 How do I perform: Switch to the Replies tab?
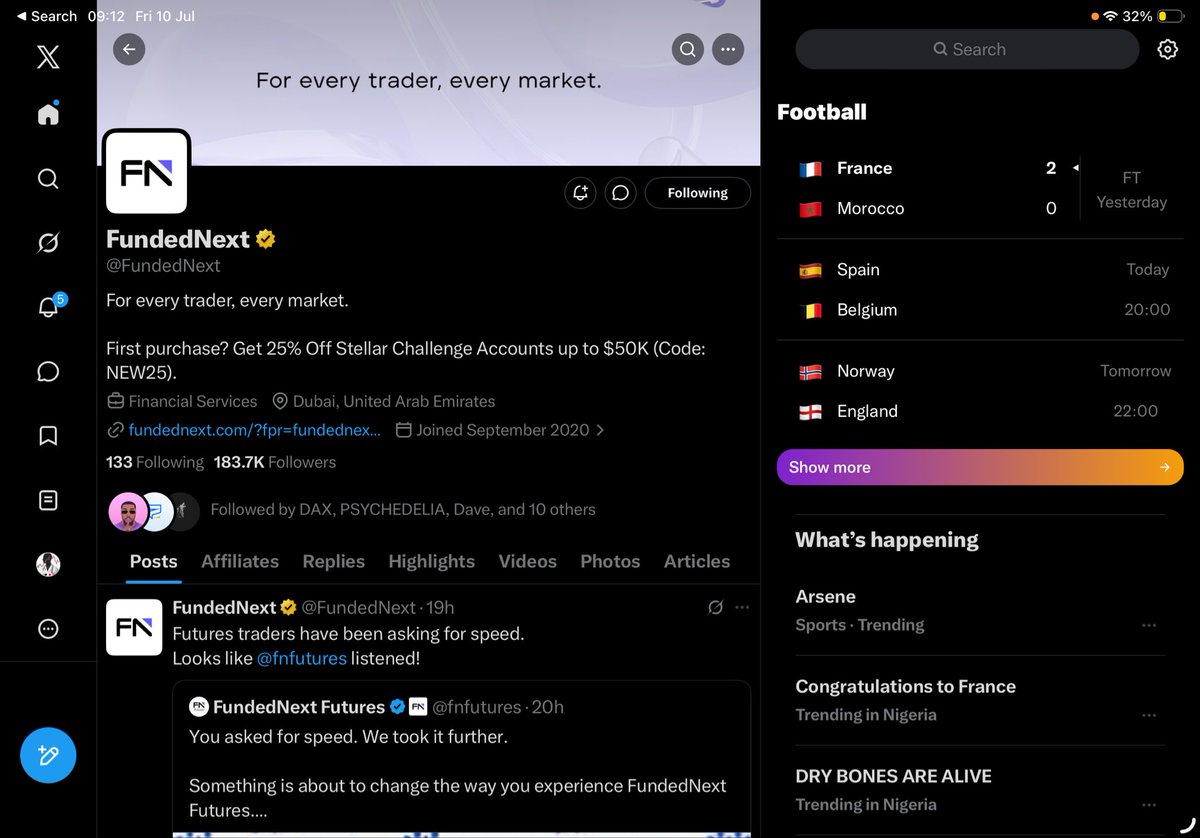[x=334, y=561]
